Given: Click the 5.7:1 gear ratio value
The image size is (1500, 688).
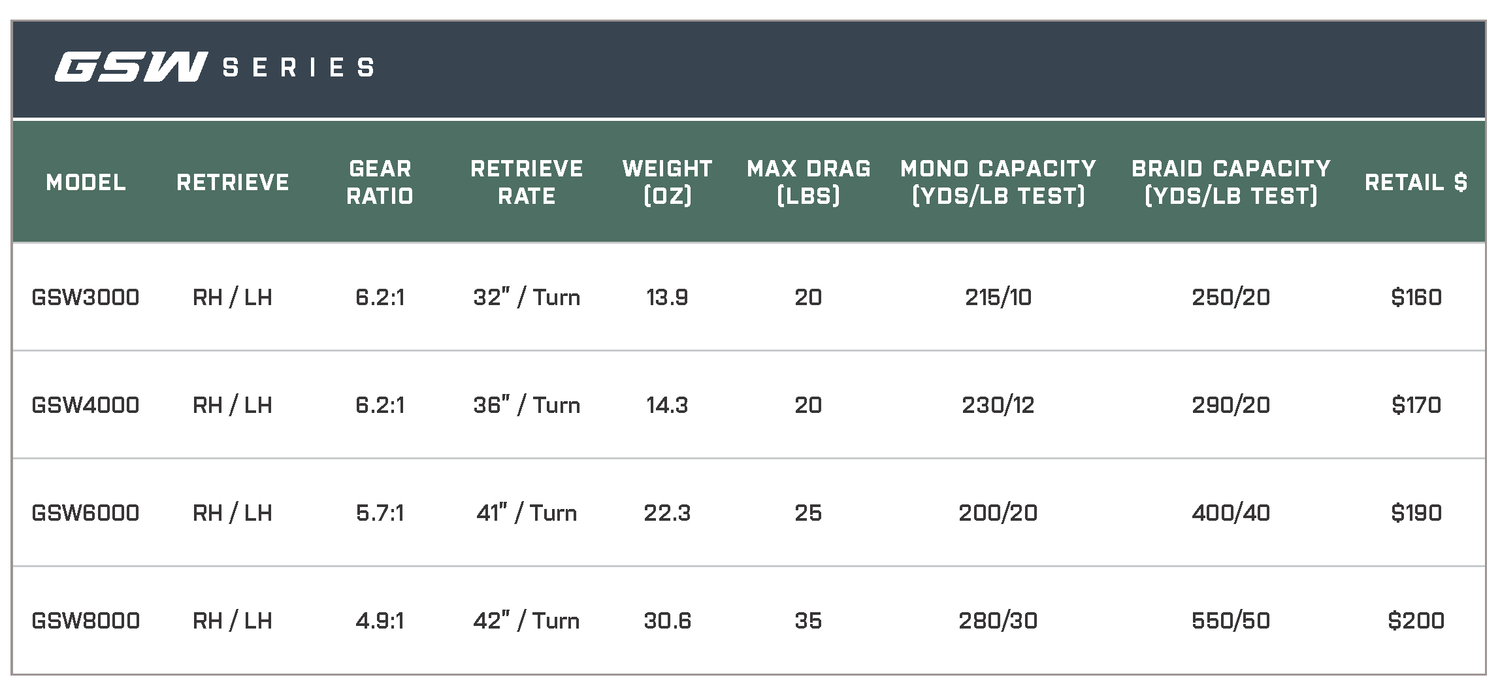Looking at the screenshot, I should tap(380, 513).
